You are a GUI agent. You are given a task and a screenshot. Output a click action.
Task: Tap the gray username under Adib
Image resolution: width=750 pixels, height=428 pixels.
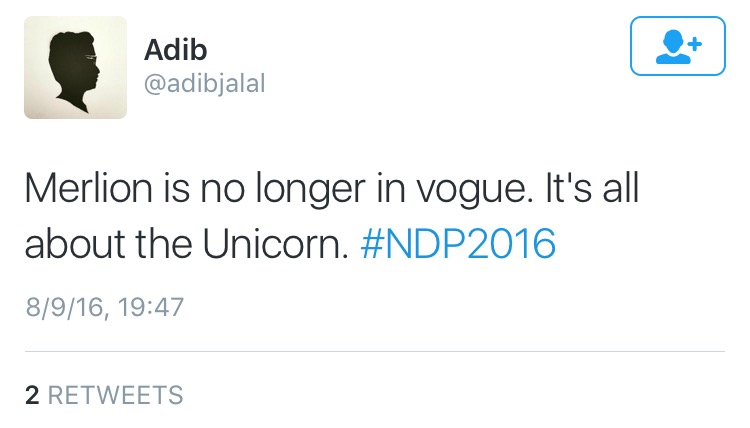pos(204,85)
